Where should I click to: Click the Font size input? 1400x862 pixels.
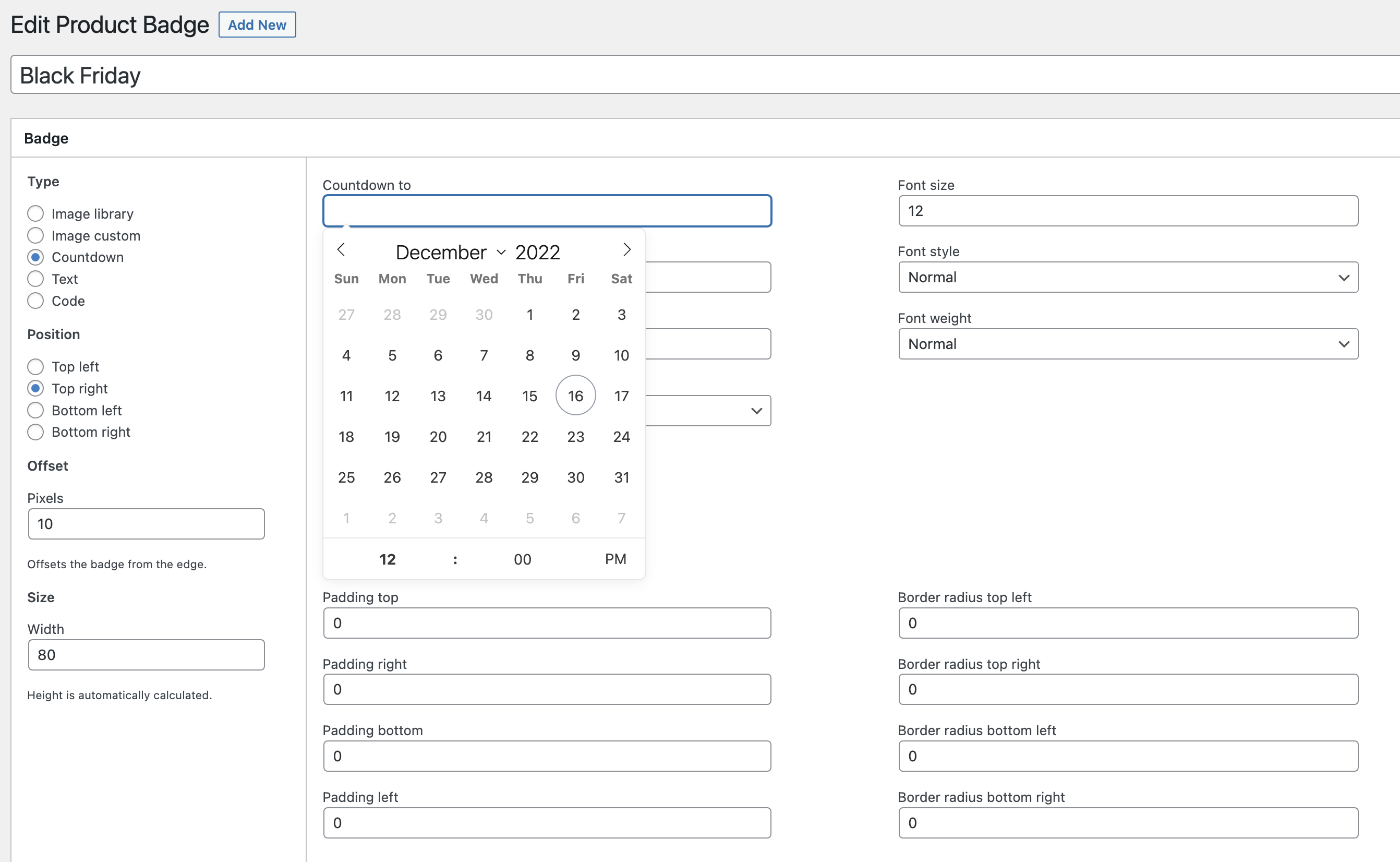point(1128,211)
